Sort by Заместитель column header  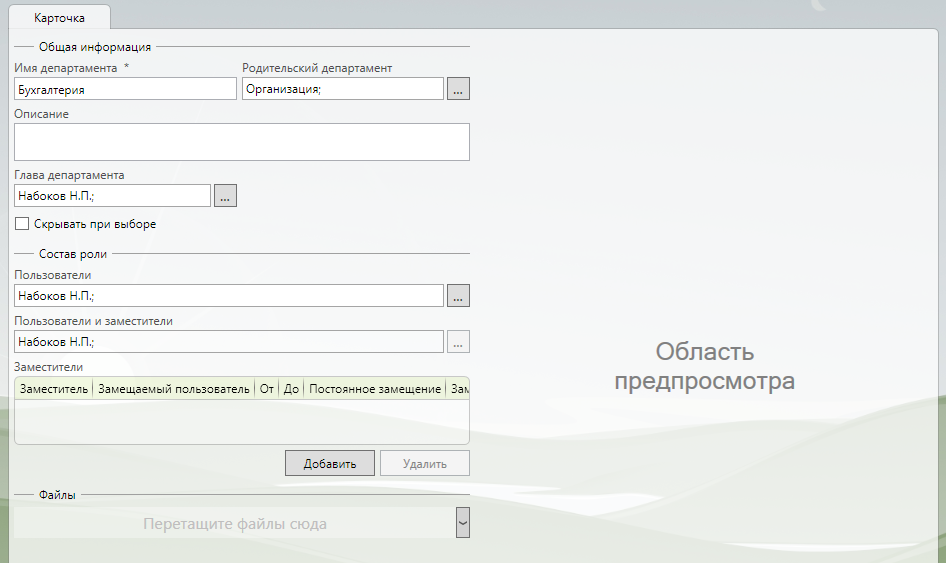pos(54,388)
